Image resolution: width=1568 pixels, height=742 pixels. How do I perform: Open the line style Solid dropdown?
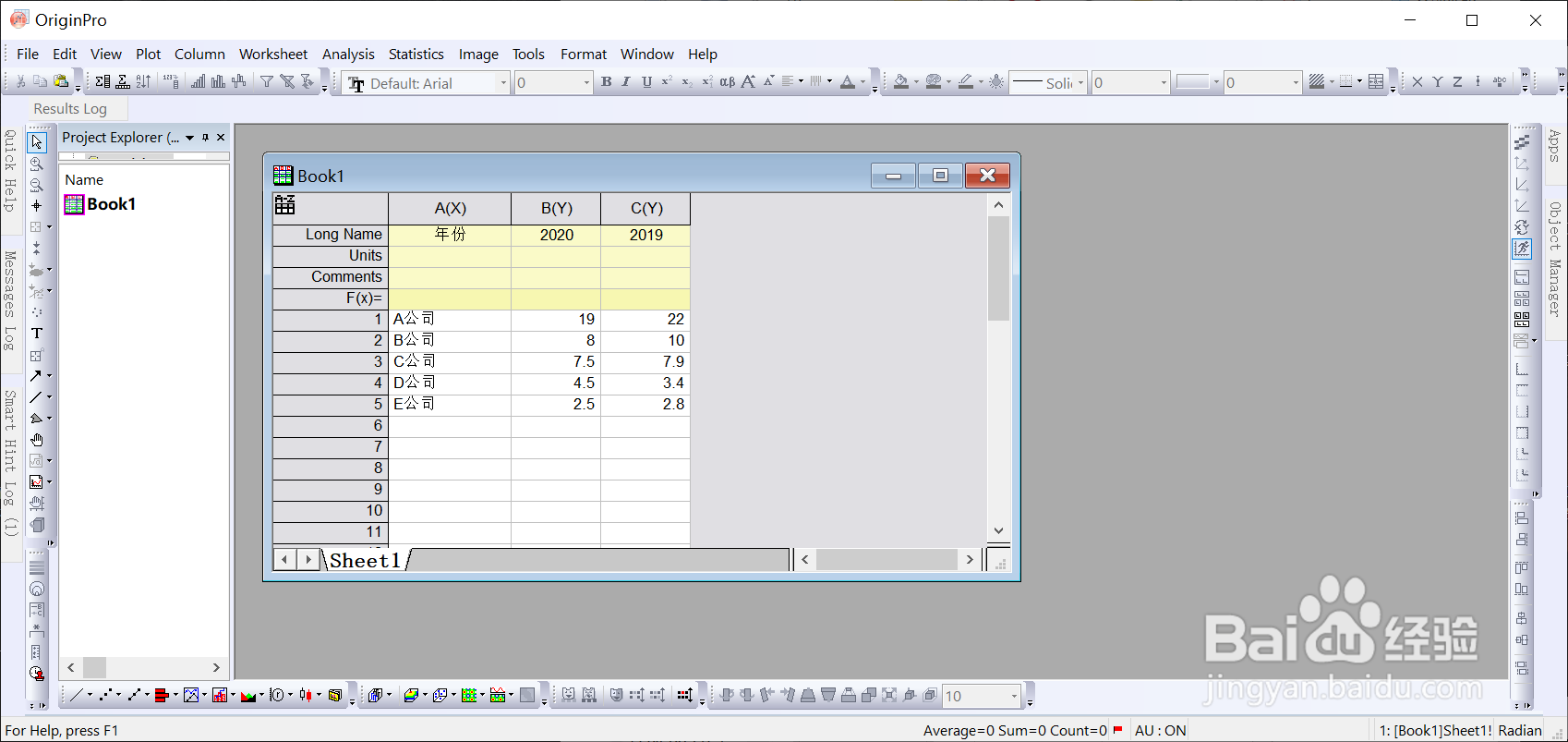point(1080,83)
